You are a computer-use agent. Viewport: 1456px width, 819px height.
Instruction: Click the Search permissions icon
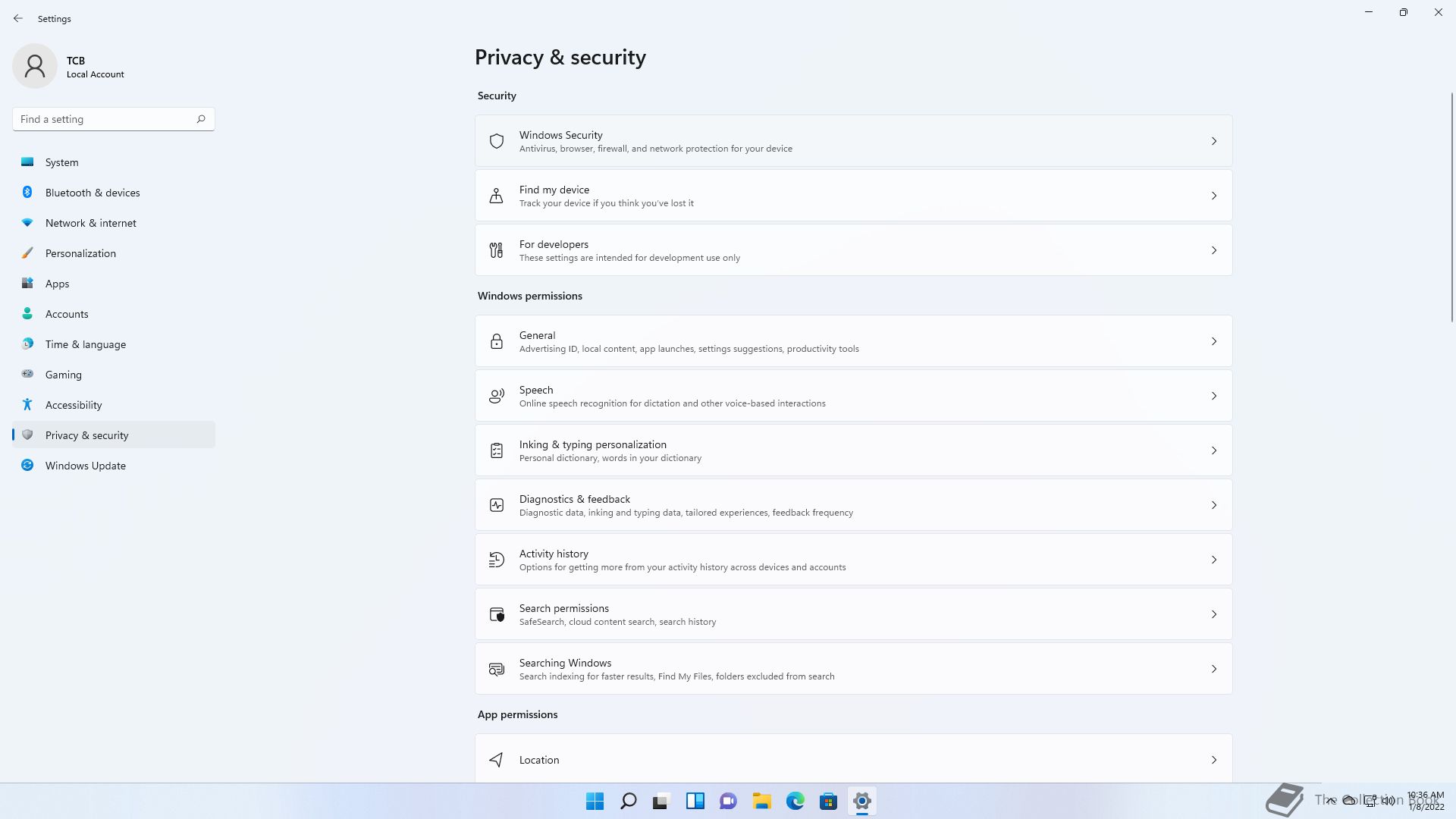pos(497,614)
